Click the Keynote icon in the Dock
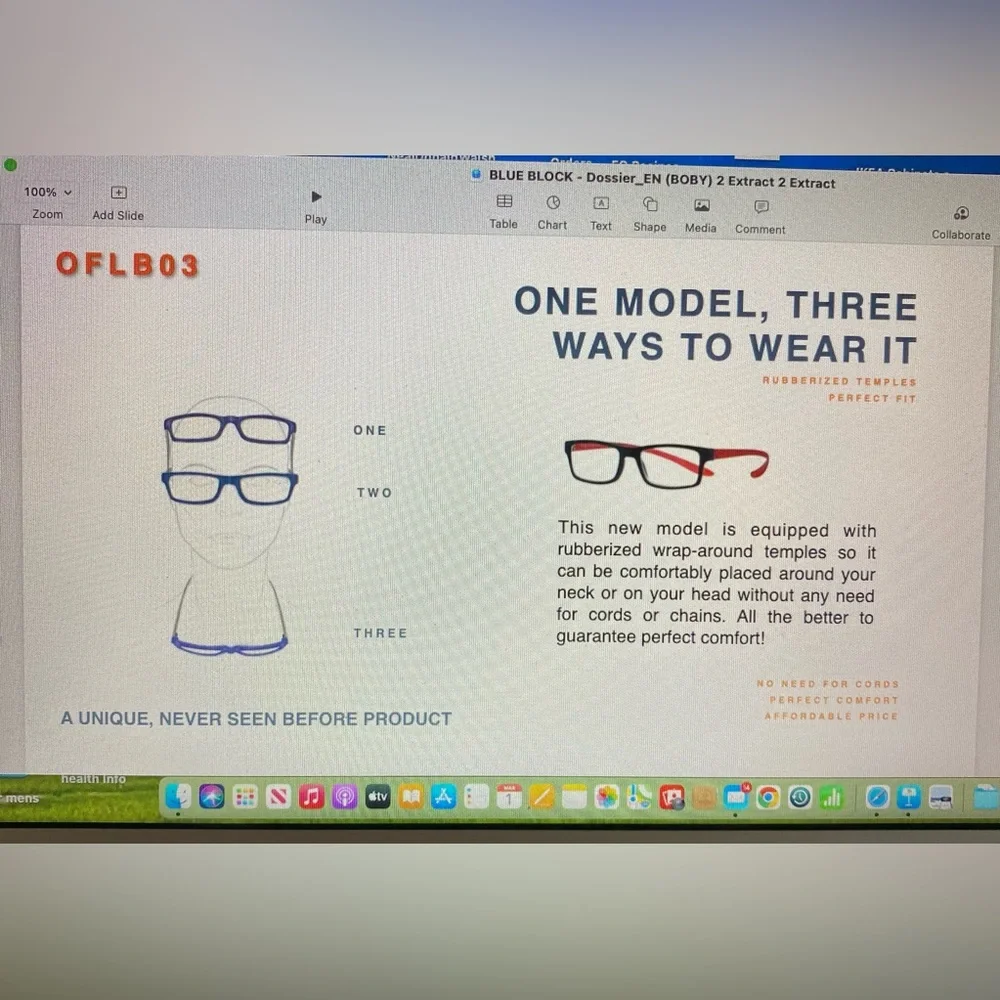Viewport: 1000px width, 1000px height. (x=909, y=797)
